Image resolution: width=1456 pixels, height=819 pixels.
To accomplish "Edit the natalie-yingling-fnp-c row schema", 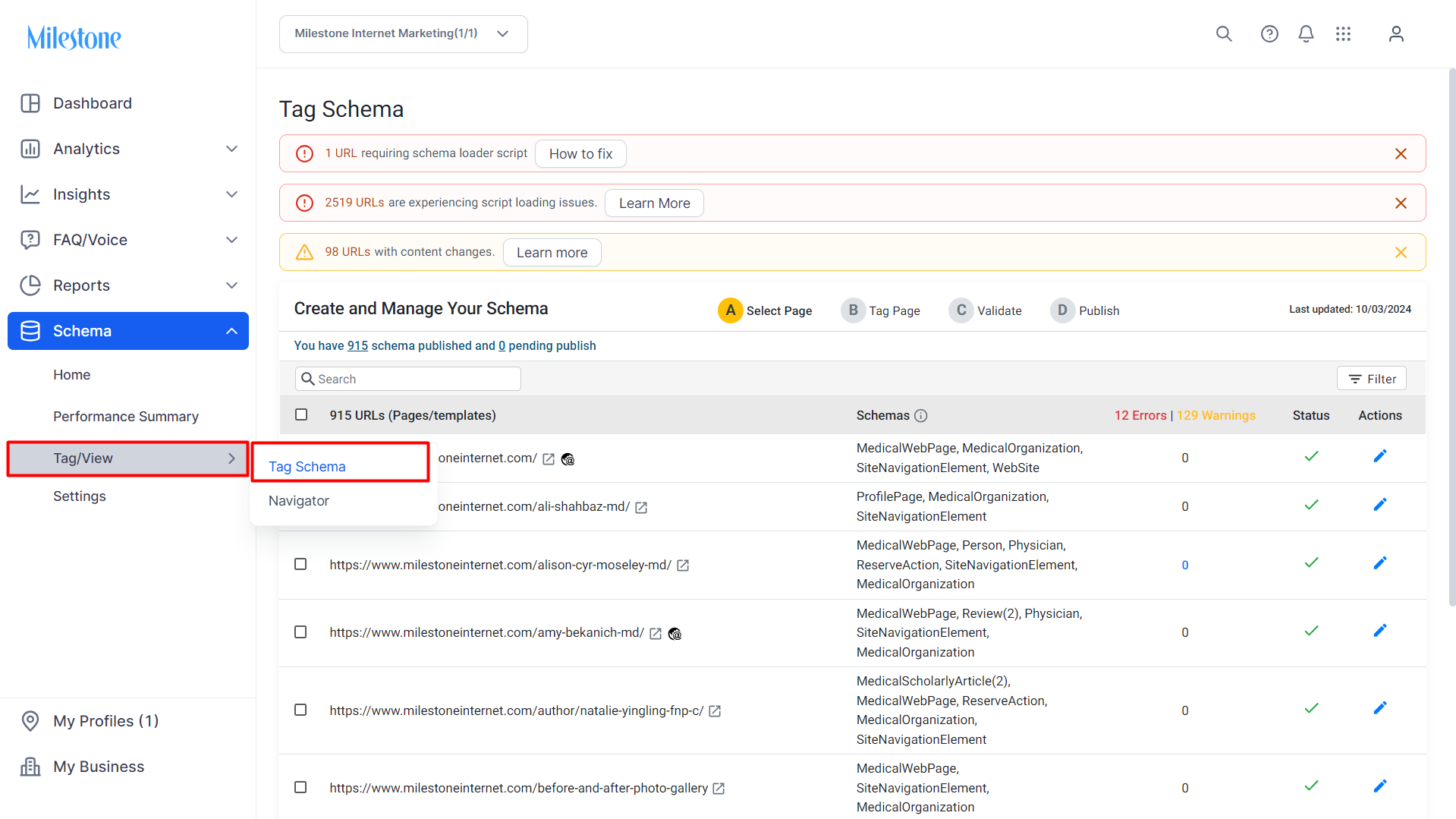I will pos(1380,708).
